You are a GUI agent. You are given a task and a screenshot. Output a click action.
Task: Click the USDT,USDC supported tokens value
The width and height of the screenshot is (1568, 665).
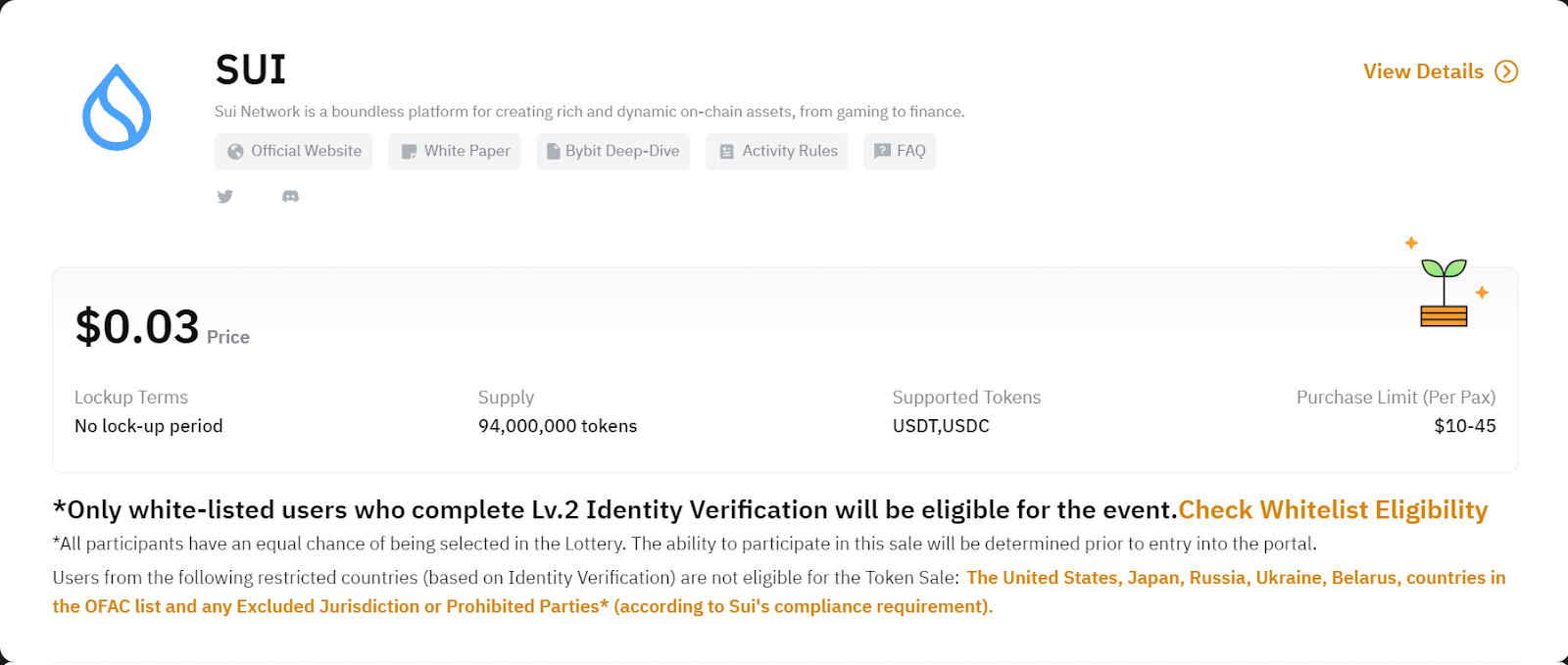point(941,426)
